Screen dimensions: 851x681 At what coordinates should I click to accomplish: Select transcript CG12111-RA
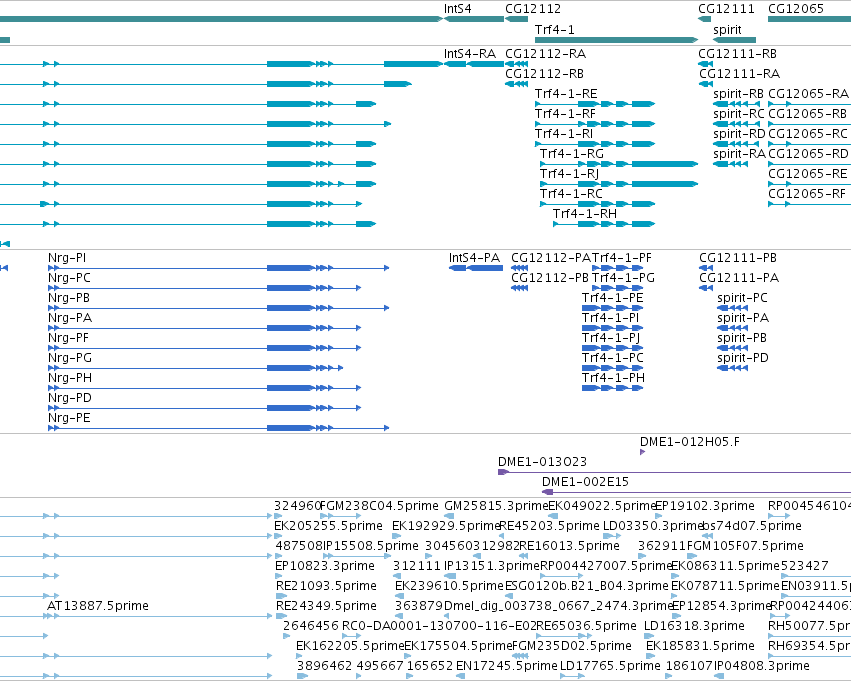[739, 74]
